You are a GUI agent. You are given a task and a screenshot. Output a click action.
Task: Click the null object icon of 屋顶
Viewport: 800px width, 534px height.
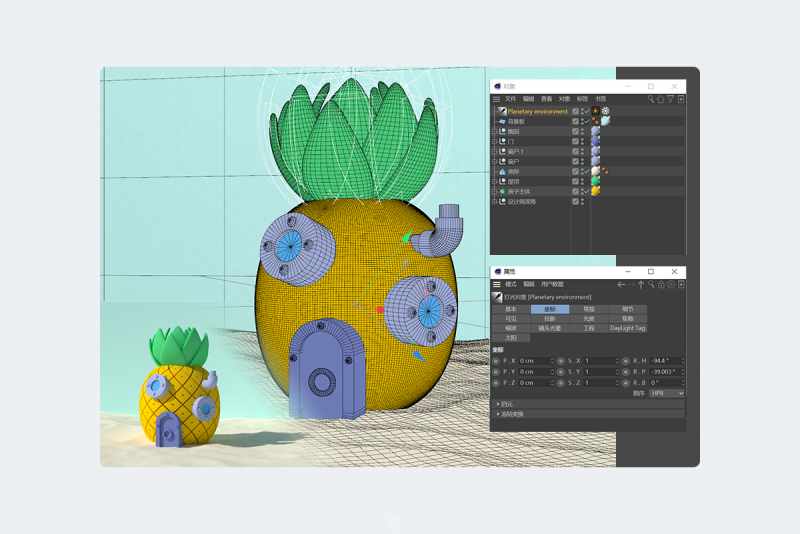click(x=502, y=182)
